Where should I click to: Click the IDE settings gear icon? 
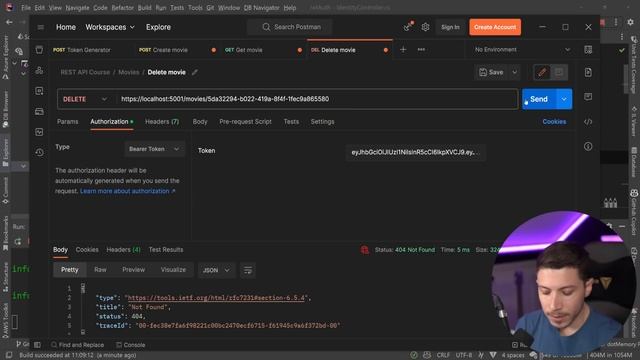pyautogui.click(x=631, y=22)
